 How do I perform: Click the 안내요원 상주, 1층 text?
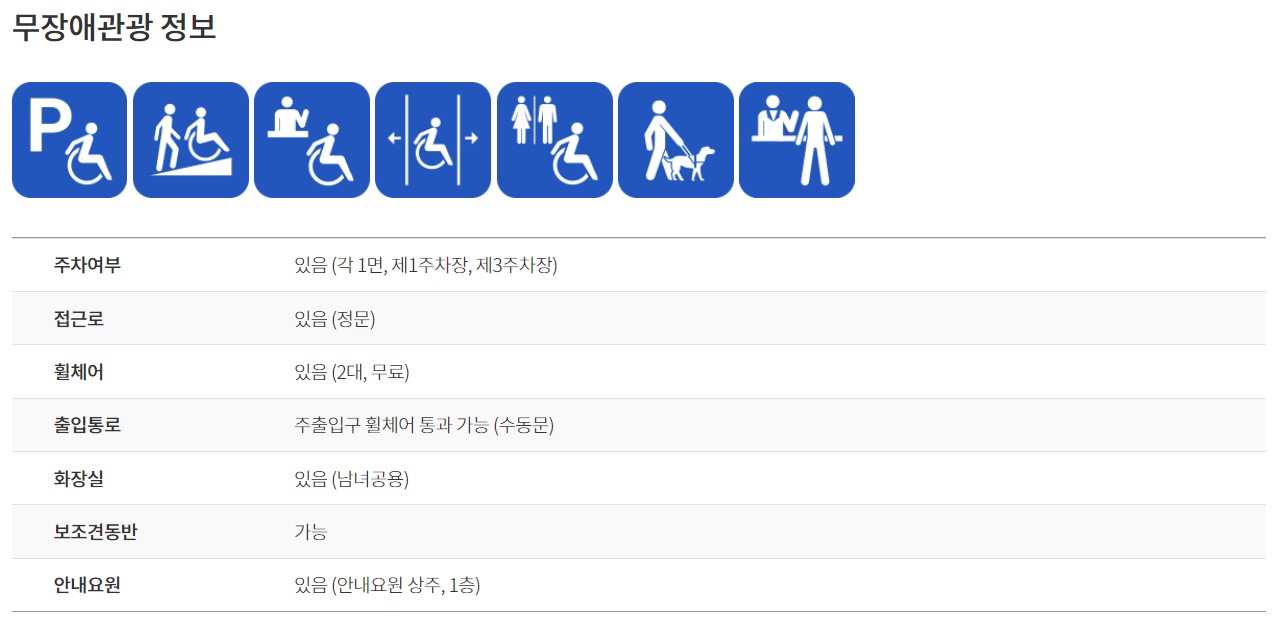tap(387, 585)
